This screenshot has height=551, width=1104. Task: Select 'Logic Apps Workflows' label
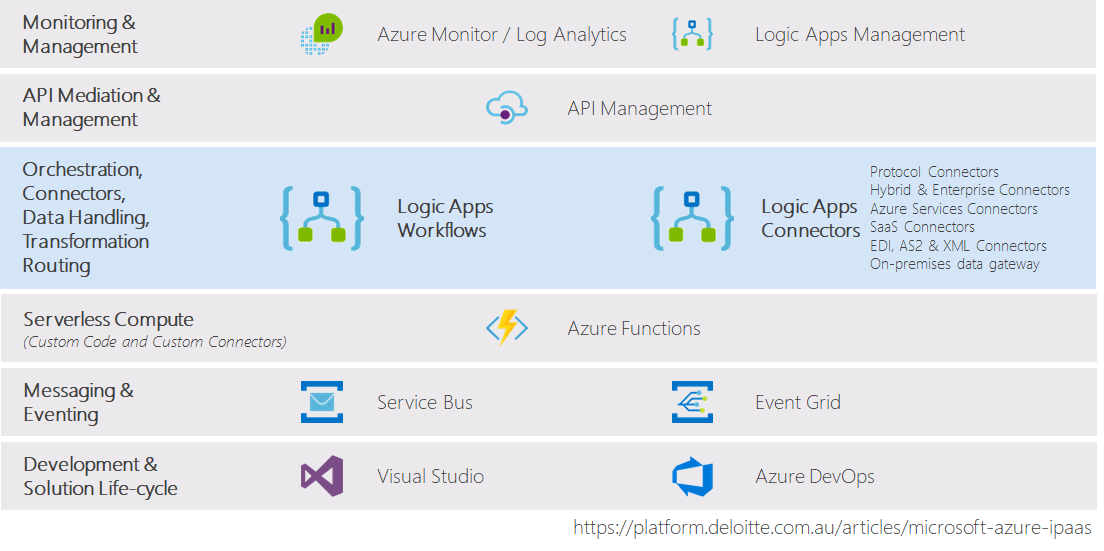pos(445,218)
